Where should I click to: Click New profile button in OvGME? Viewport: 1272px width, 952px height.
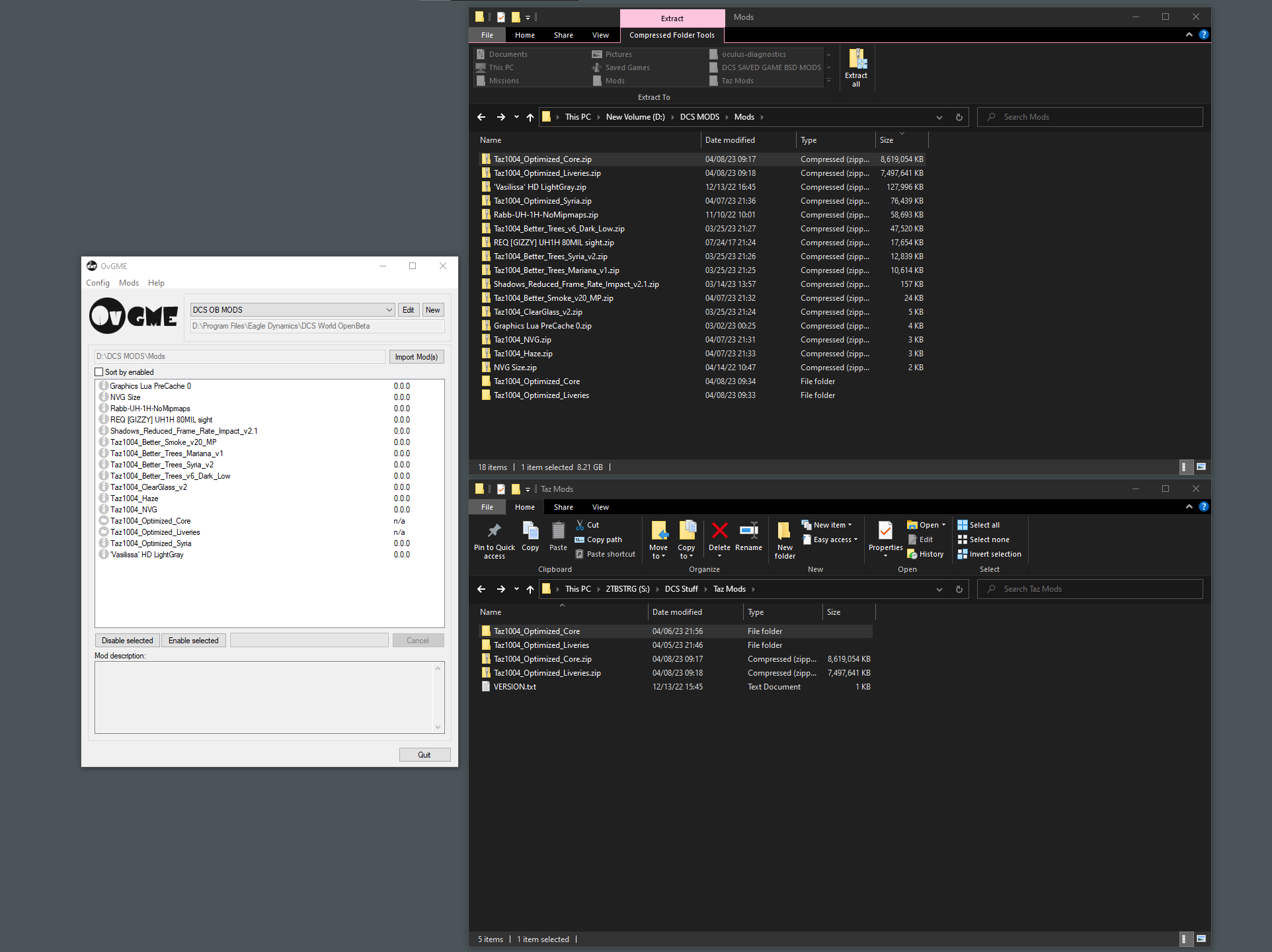point(433,310)
